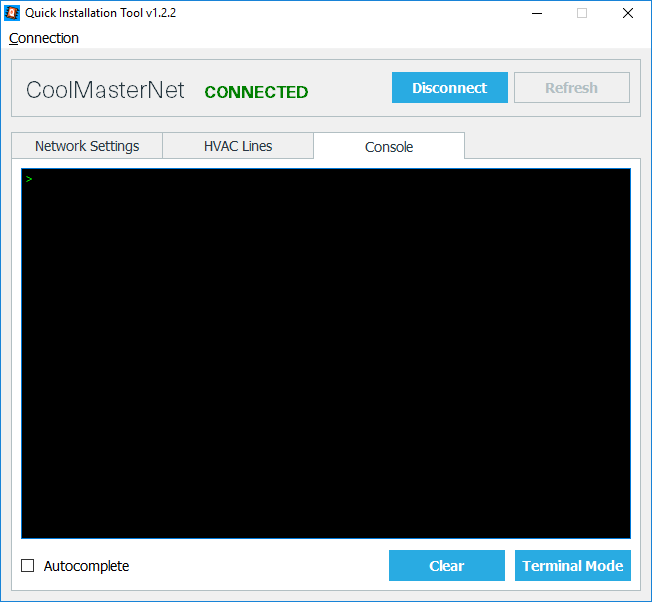Click the Quick Installation Tool app icon
This screenshot has width=652, height=602.
click(13, 13)
